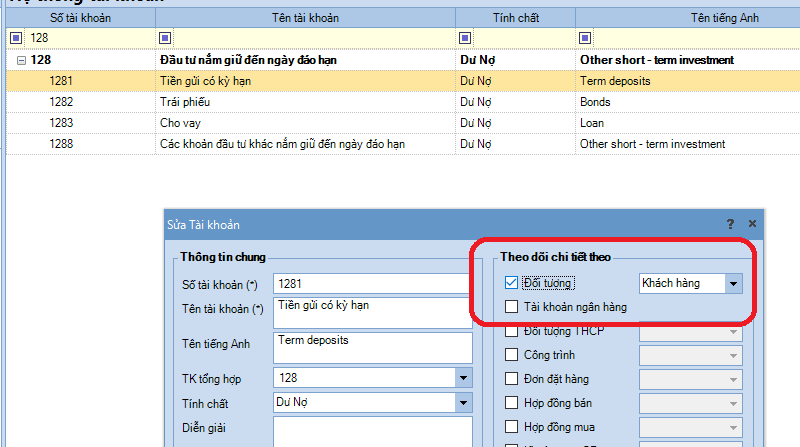Enable Công trình checkbox
This screenshot has width=800, height=447.
(511, 355)
